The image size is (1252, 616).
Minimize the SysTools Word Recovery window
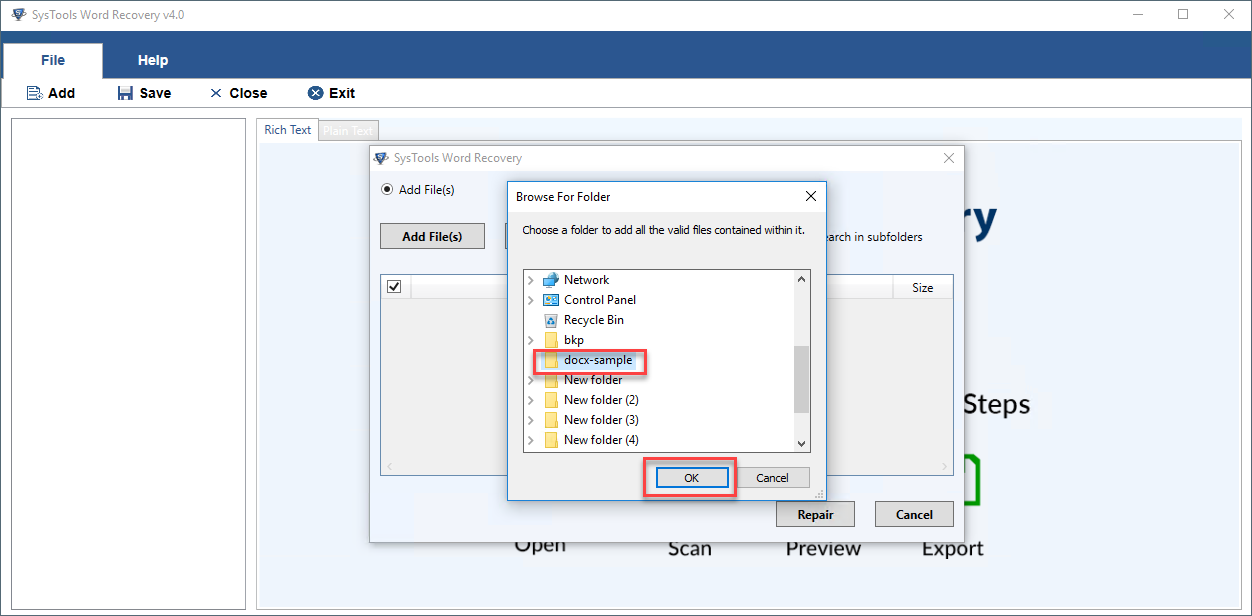pos(1138,15)
